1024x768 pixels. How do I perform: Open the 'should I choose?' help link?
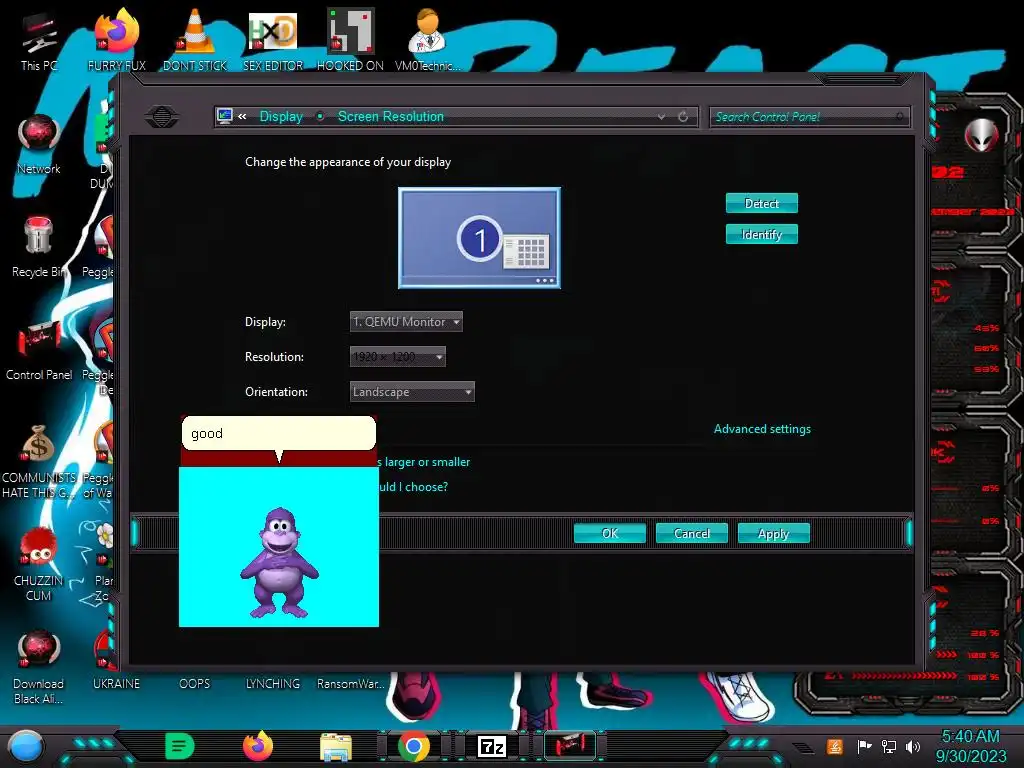pos(413,487)
